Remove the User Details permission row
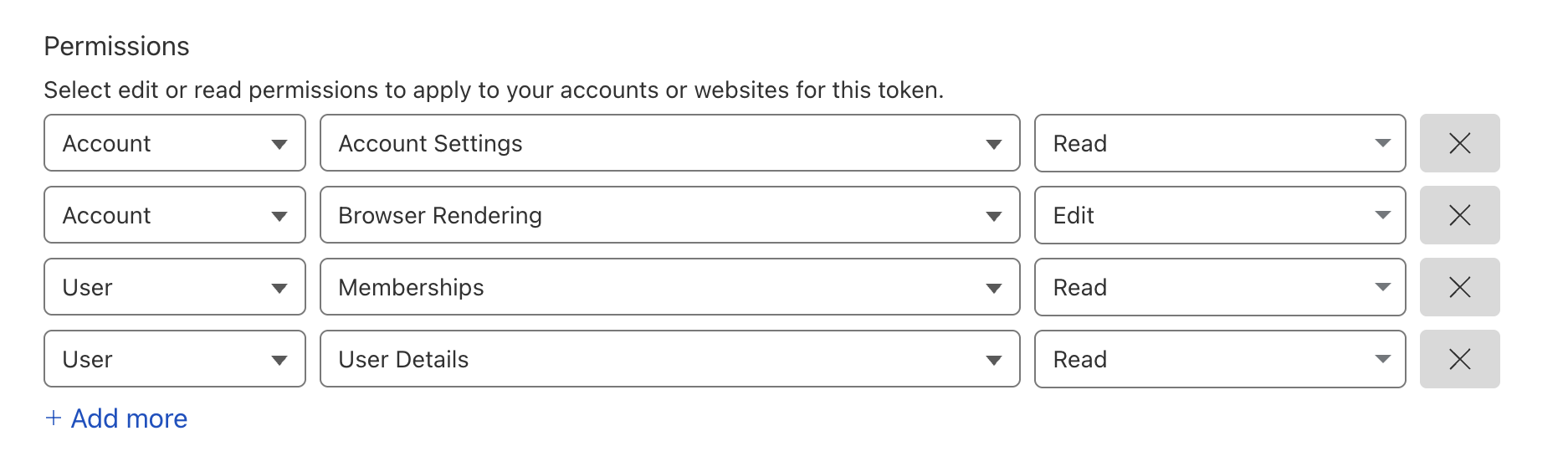Image resolution: width=1568 pixels, height=467 pixels. click(1459, 359)
